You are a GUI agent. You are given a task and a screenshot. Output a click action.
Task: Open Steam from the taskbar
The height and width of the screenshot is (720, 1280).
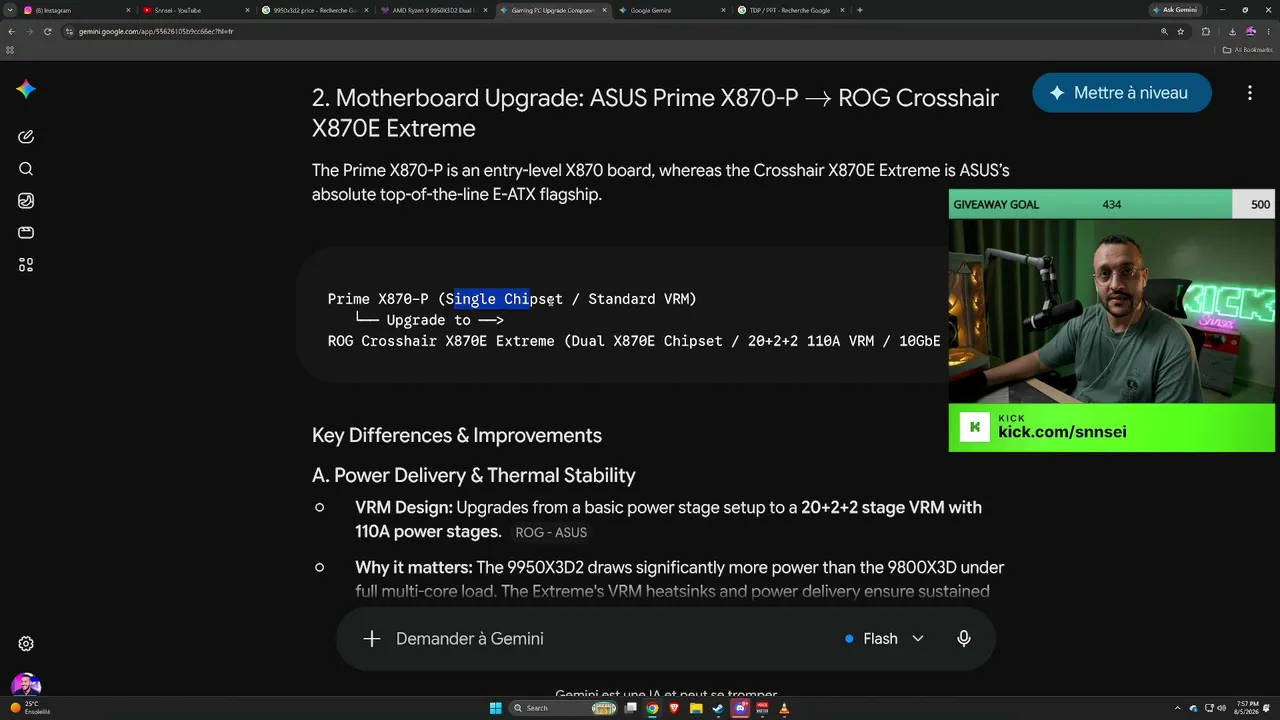[x=718, y=708]
